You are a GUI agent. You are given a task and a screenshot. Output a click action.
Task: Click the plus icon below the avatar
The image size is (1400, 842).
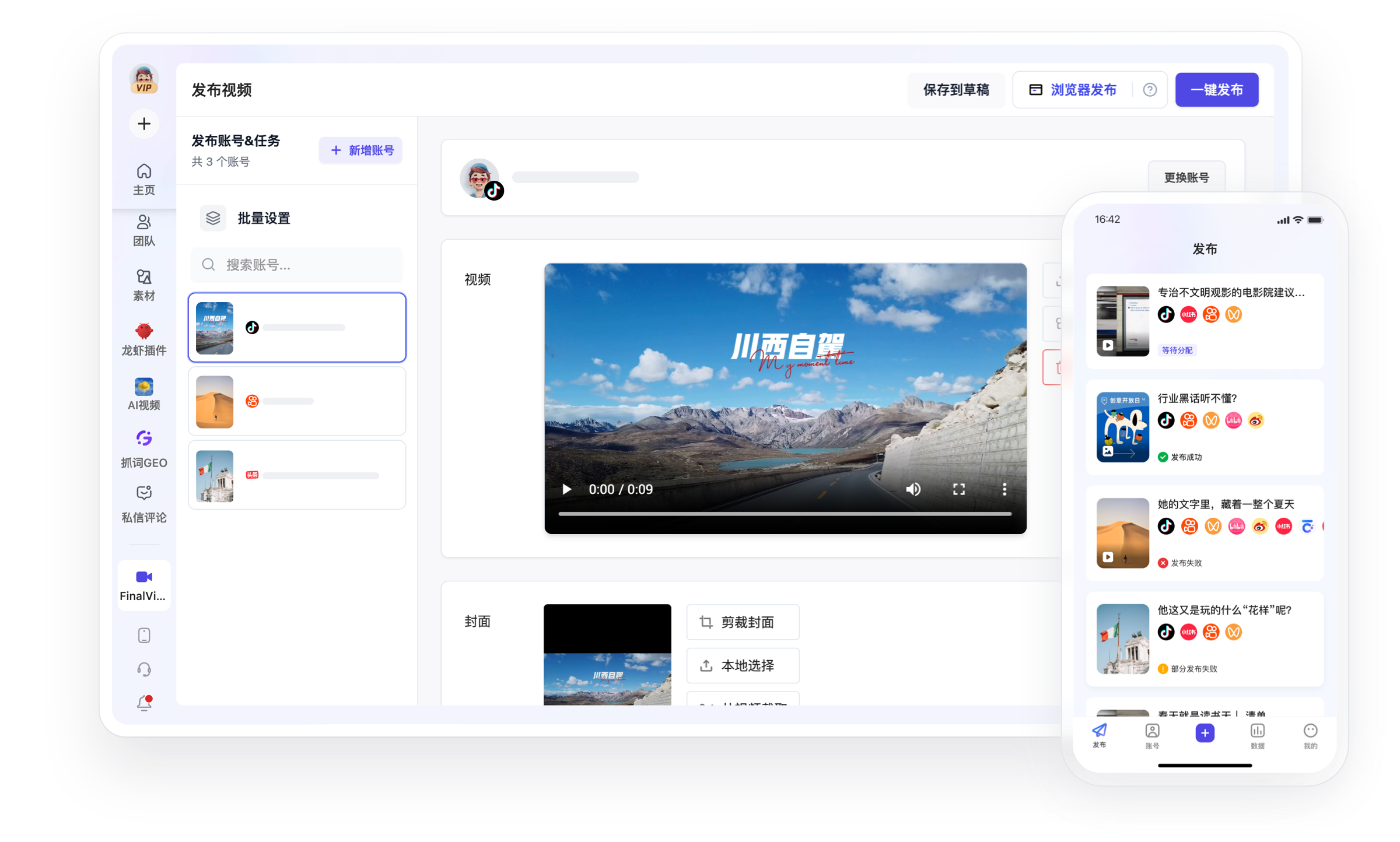click(144, 124)
